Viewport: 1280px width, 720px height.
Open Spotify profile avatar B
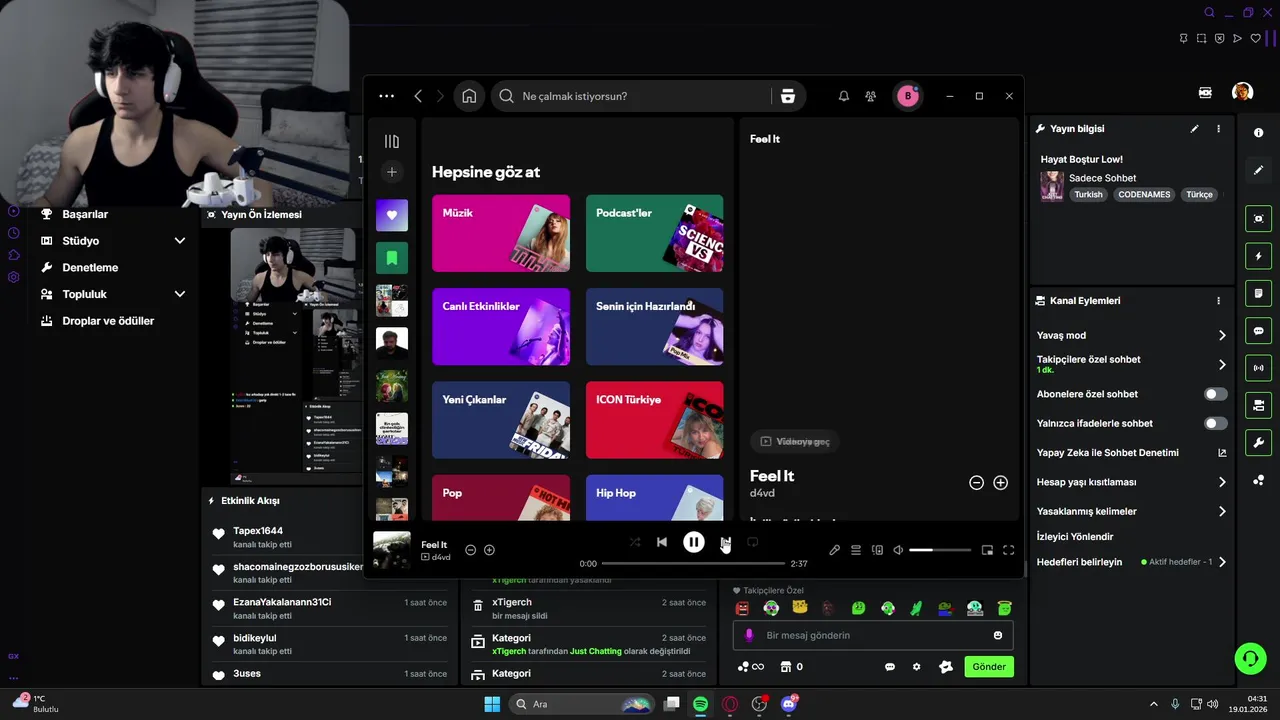coord(907,96)
